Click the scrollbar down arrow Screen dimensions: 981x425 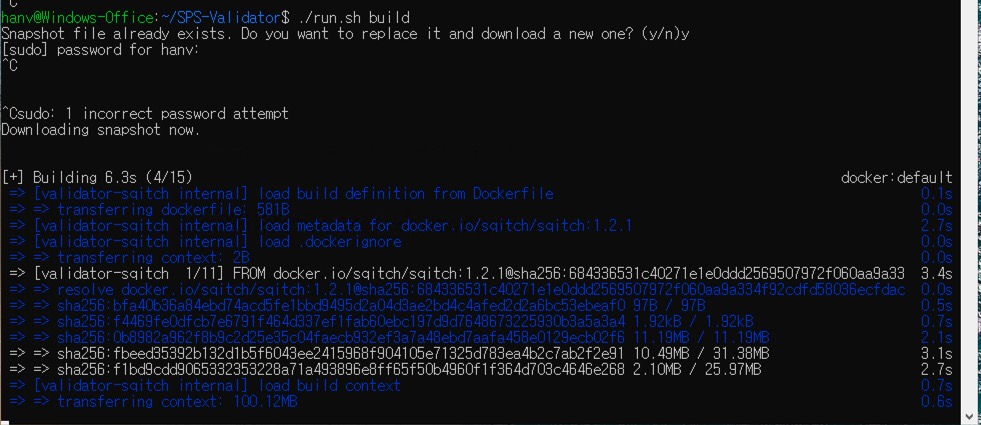click(971, 414)
